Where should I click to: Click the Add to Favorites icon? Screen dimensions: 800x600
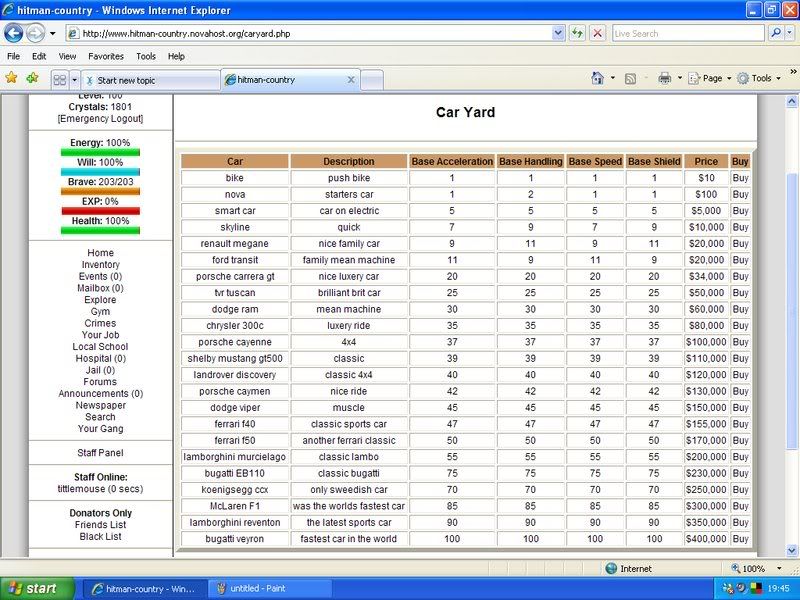click(32, 78)
